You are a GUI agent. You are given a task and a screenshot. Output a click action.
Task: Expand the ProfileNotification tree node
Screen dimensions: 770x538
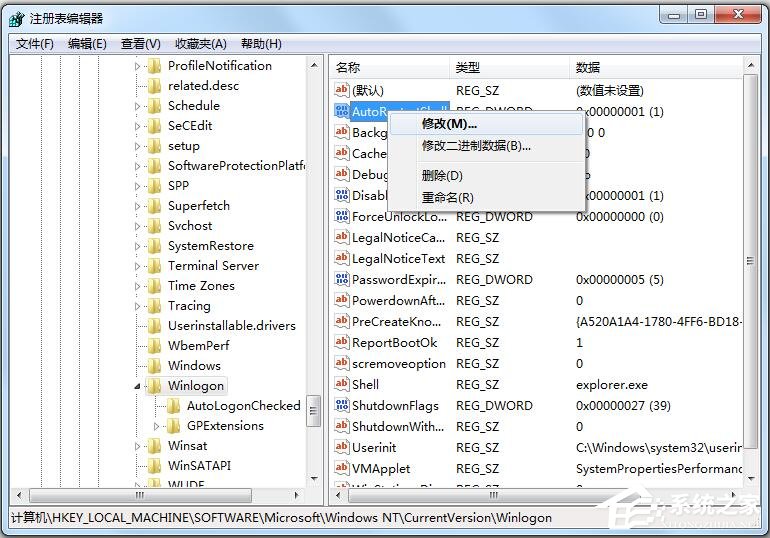[x=138, y=66]
